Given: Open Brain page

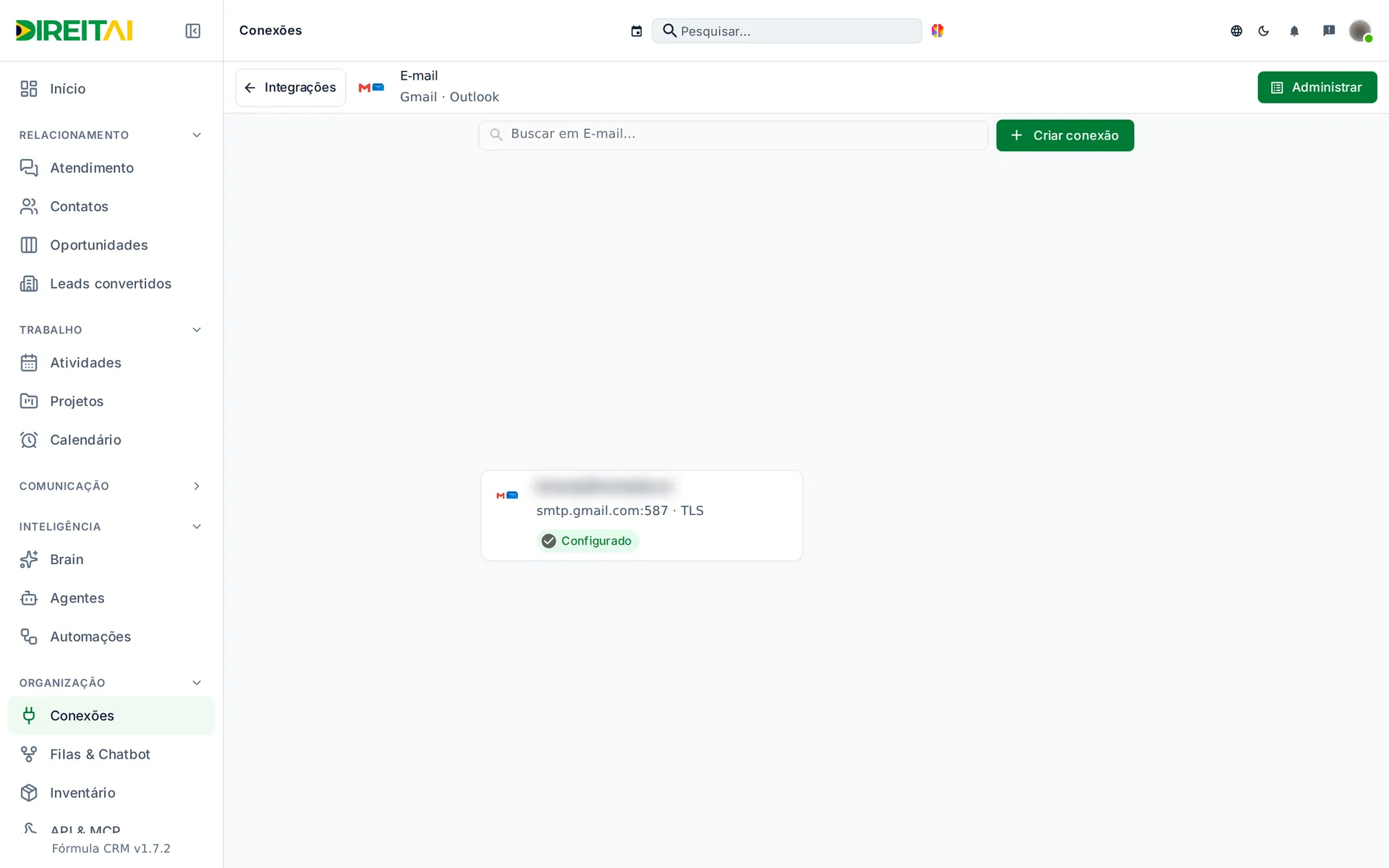Looking at the screenshot, I should (111, 559).
